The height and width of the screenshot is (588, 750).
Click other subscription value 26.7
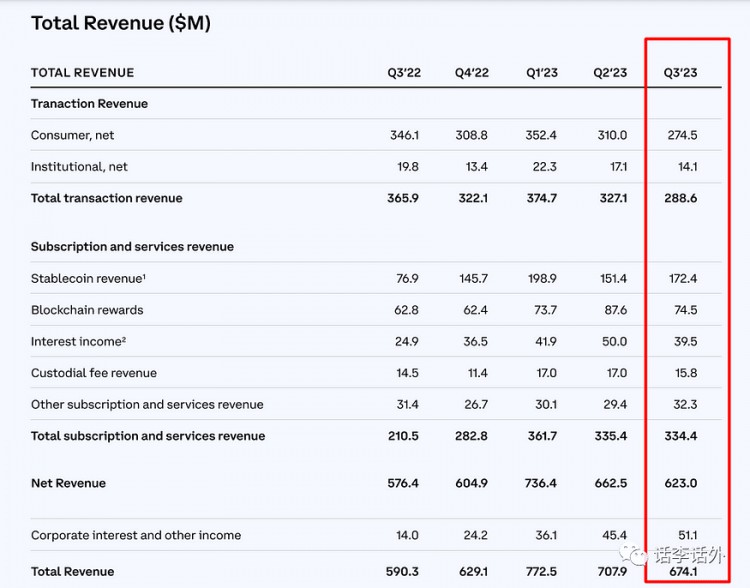(476, 405)
